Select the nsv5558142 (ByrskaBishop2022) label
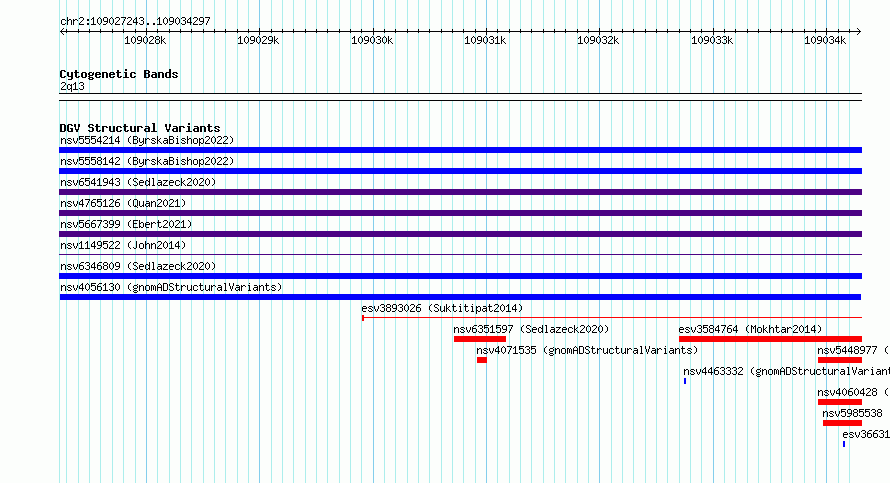Screen dimensions: 890x483 click(147, 161)
